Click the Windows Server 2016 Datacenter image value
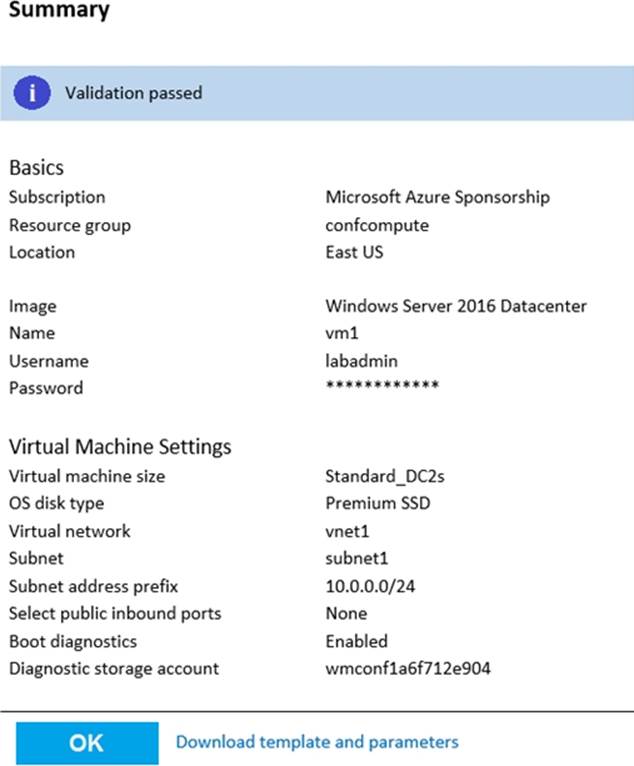634x766 pixels. [x=456, y=307]
